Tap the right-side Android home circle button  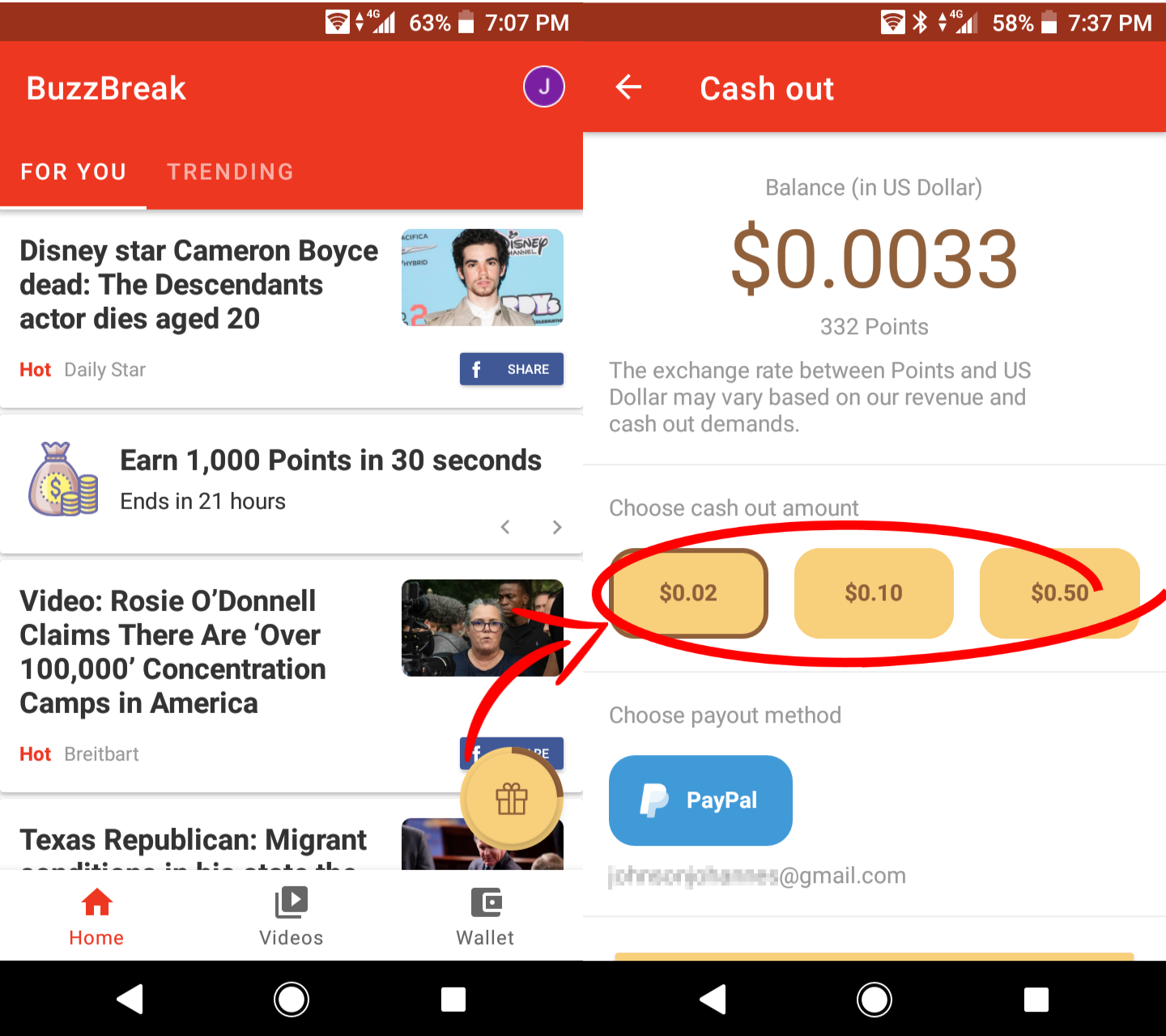874,999
